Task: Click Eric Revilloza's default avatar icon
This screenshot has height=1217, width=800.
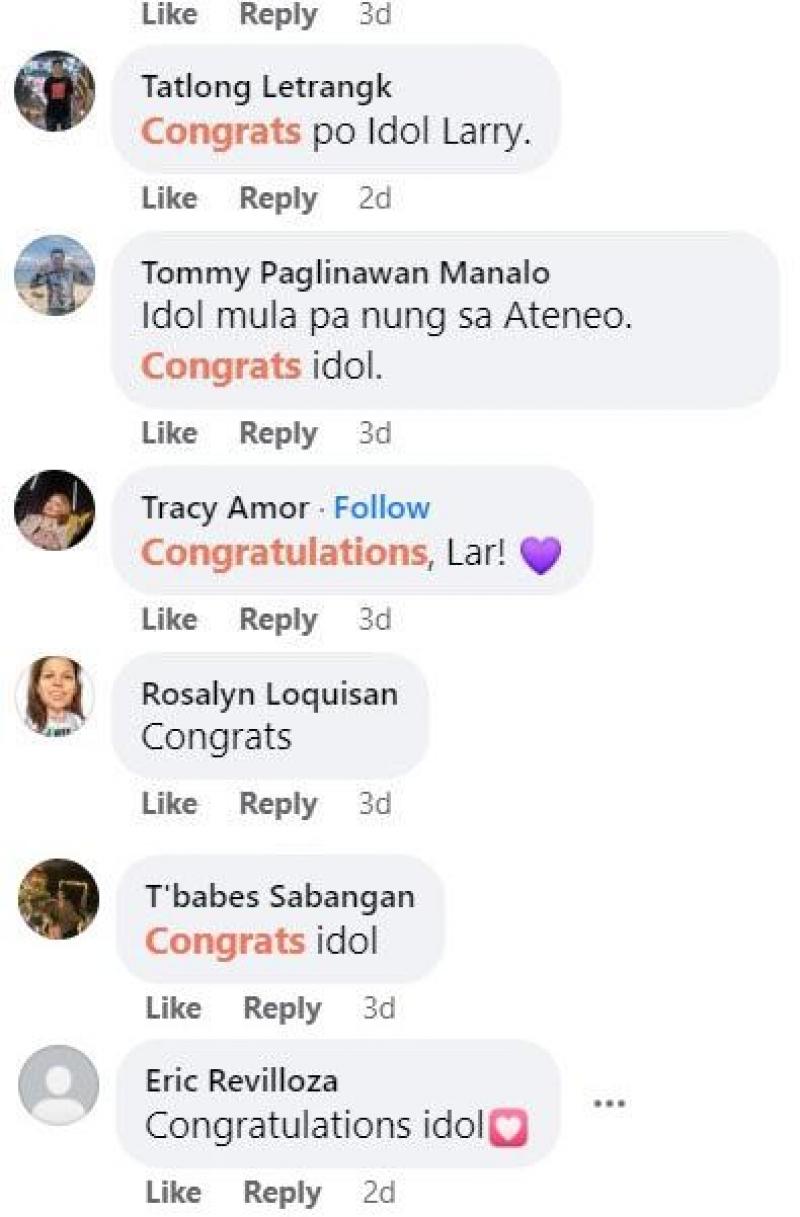Action: pyautogui.click(x=58, y=1085)
